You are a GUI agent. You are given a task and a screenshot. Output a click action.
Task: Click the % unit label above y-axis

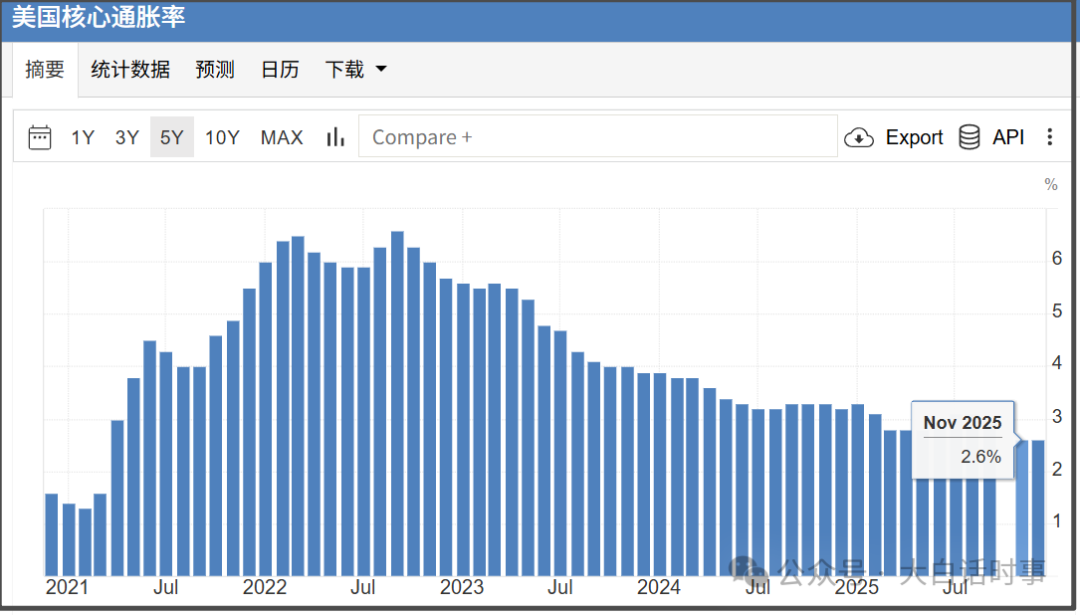tap(1050, 185)
